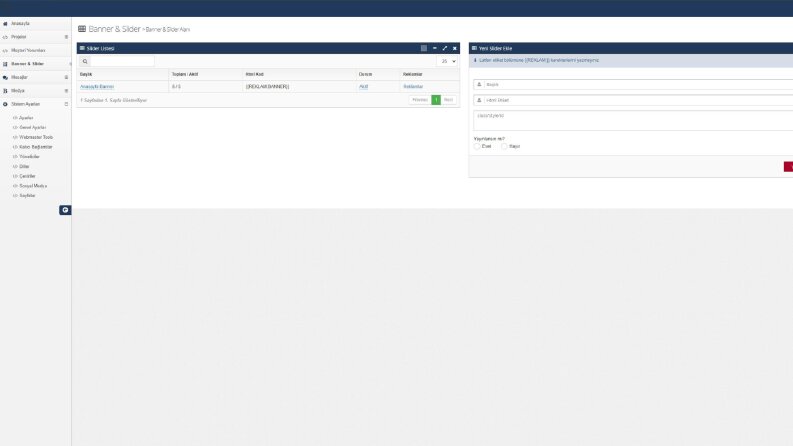Expand Slider Listesi panel to fullscreen
793x446 pixels.
point(445,48)
